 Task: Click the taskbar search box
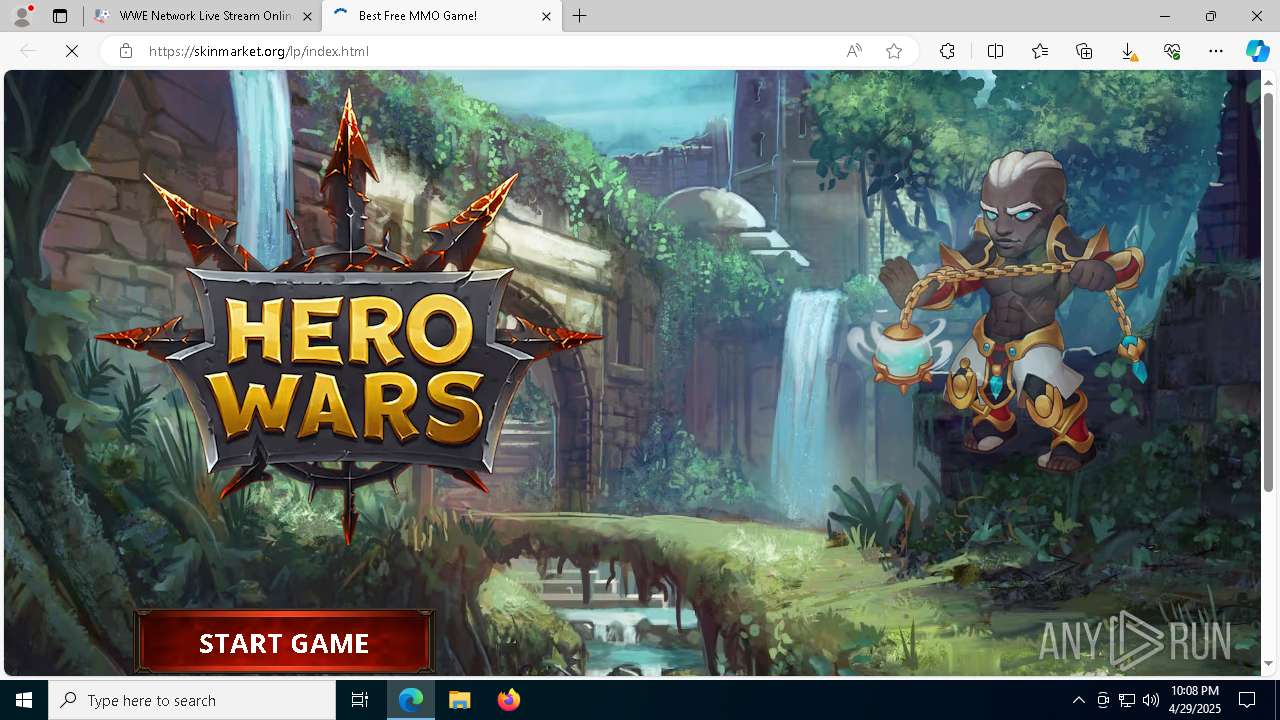pyautogui.click(x=192, y=700)
